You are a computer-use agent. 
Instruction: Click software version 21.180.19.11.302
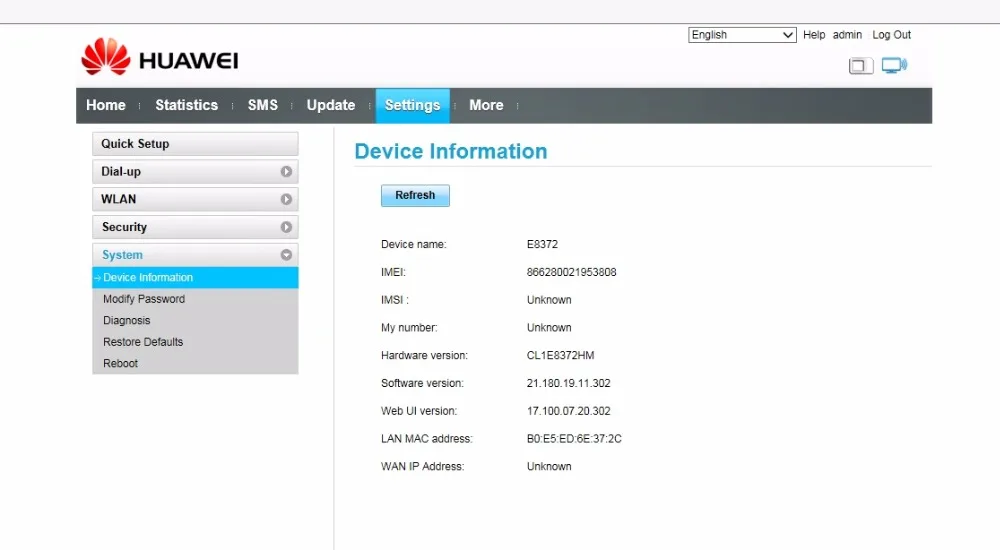[568, 383]
